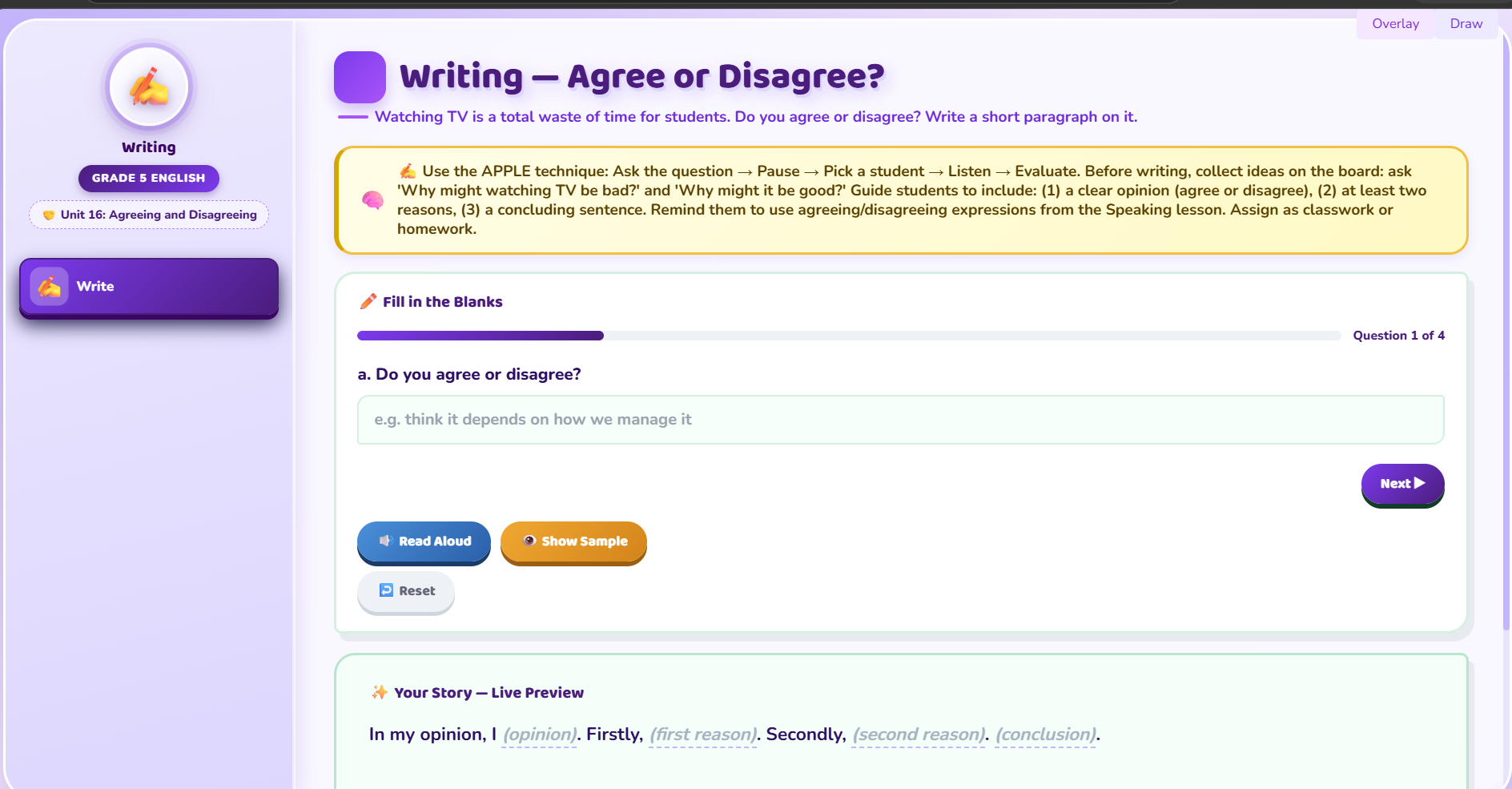Click the question progress bar
The height and width of the screenshot is (789, 1512).
[849, 336]
